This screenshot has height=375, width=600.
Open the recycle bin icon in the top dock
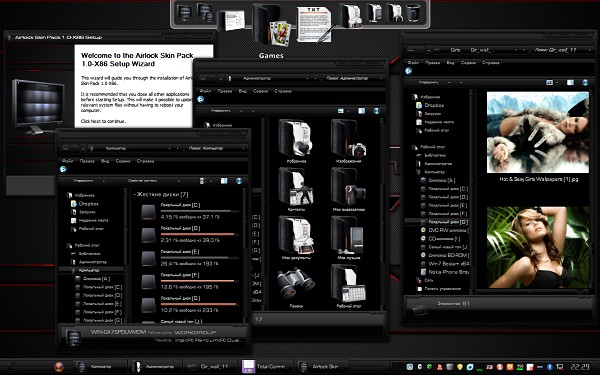[x=413, y=13]
